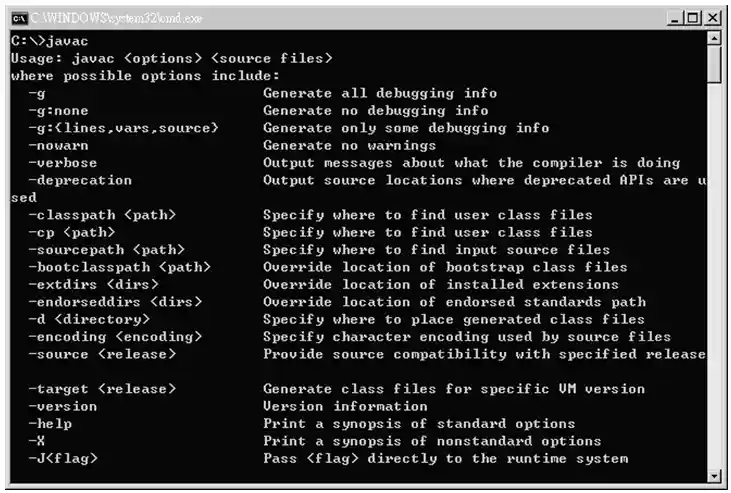The image size is (731, 493).
Task: Click the scrollbar down arrow
Action: (x=714, y=475)
